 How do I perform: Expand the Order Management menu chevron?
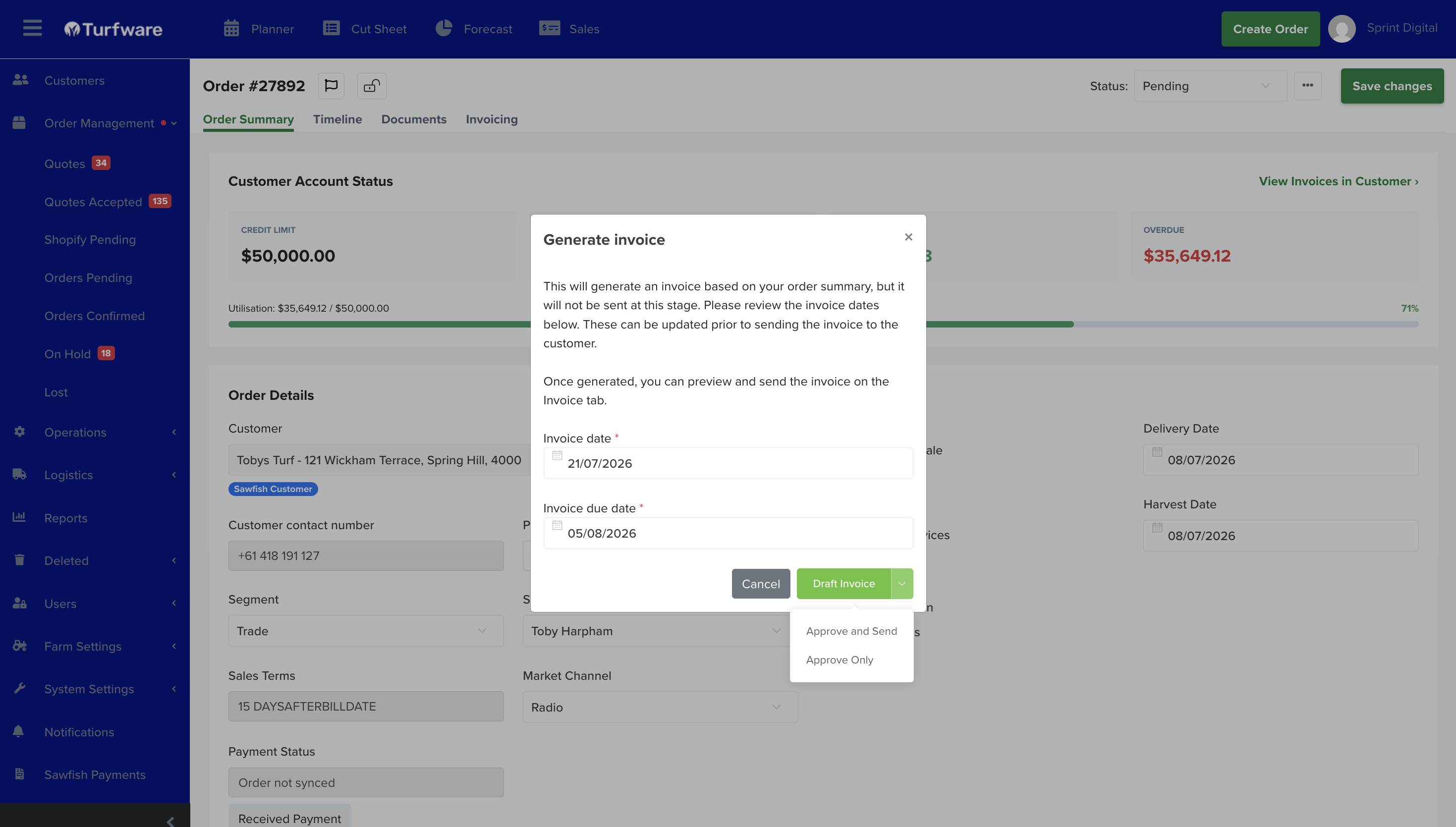click(174, 123)
